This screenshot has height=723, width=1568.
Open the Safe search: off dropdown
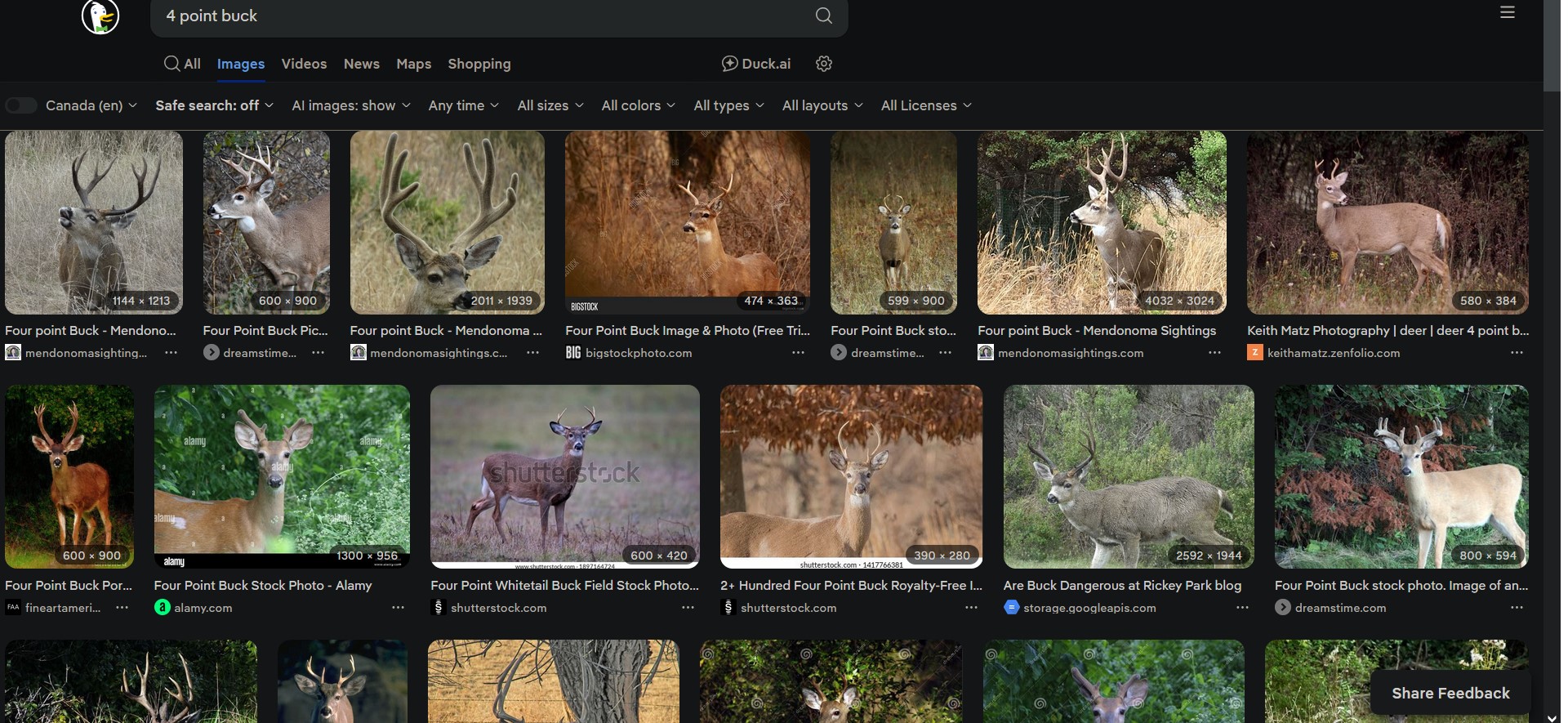[215, 105]
